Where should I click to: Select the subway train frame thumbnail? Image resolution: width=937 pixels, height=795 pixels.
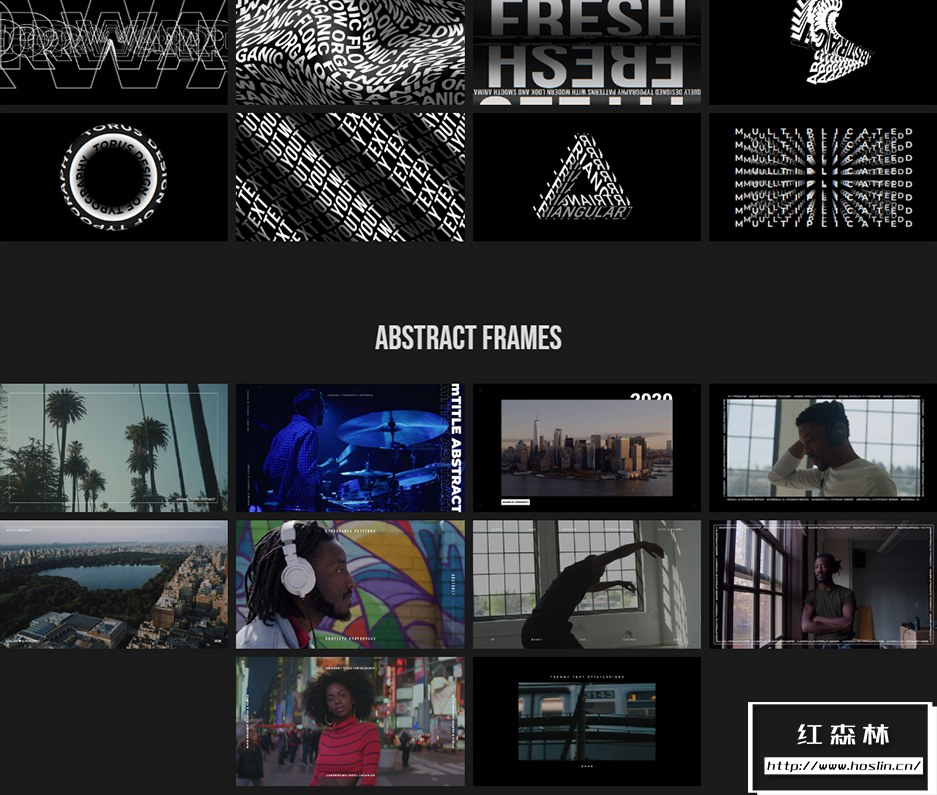pos(587,721)
